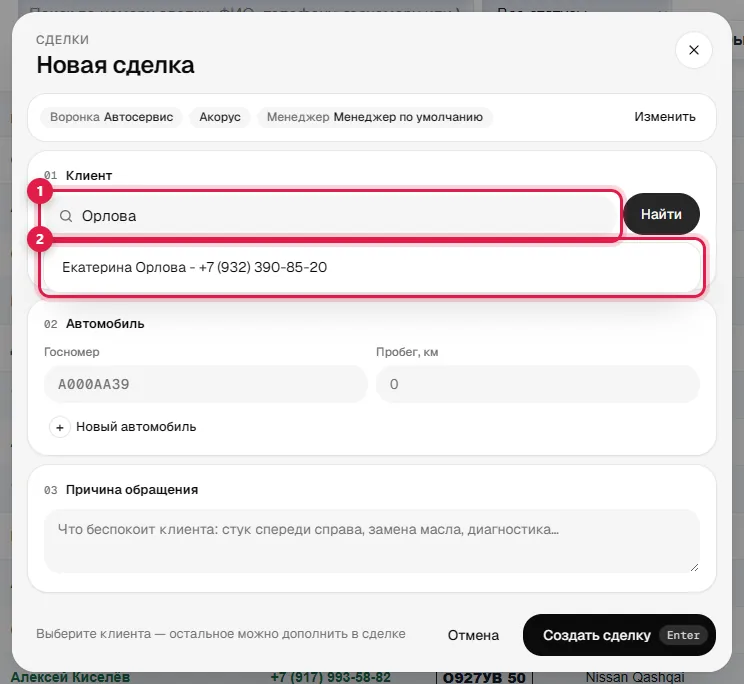The image size is (744, 684).
Task: Click the Акорус chip
Action: point(220,117)
